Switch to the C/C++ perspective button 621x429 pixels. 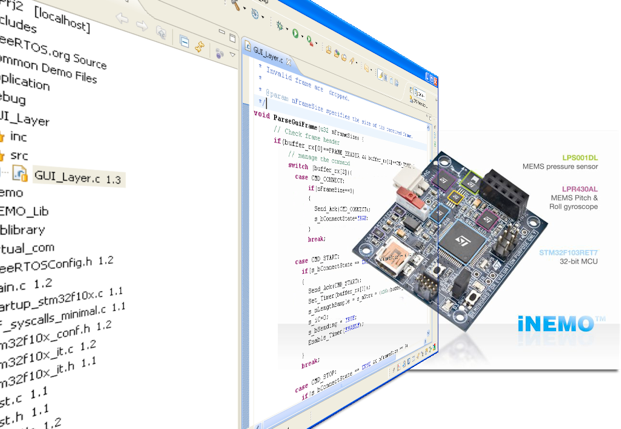[x=419, y=94]
